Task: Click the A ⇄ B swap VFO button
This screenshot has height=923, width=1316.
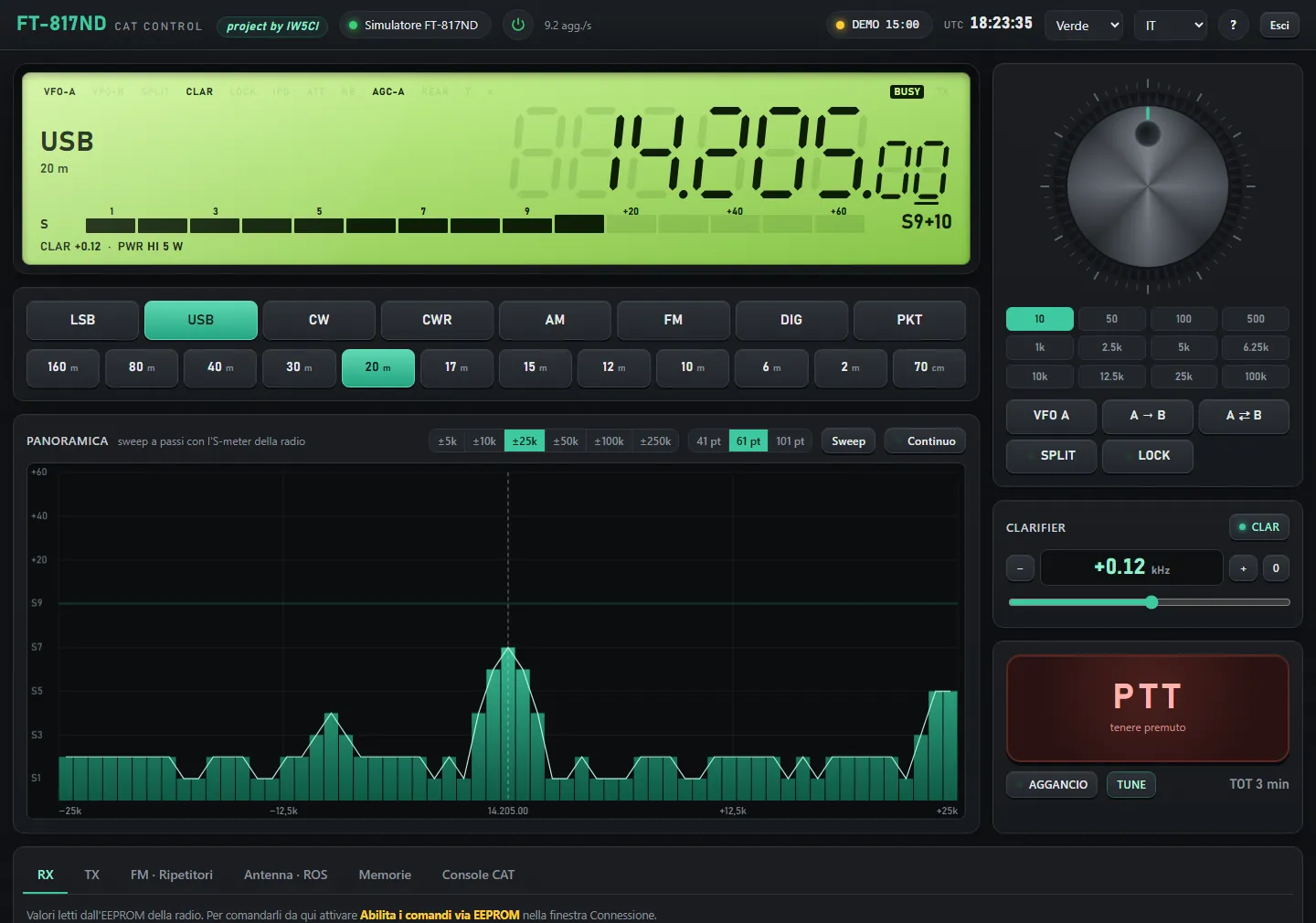Action: [1244, 416]
